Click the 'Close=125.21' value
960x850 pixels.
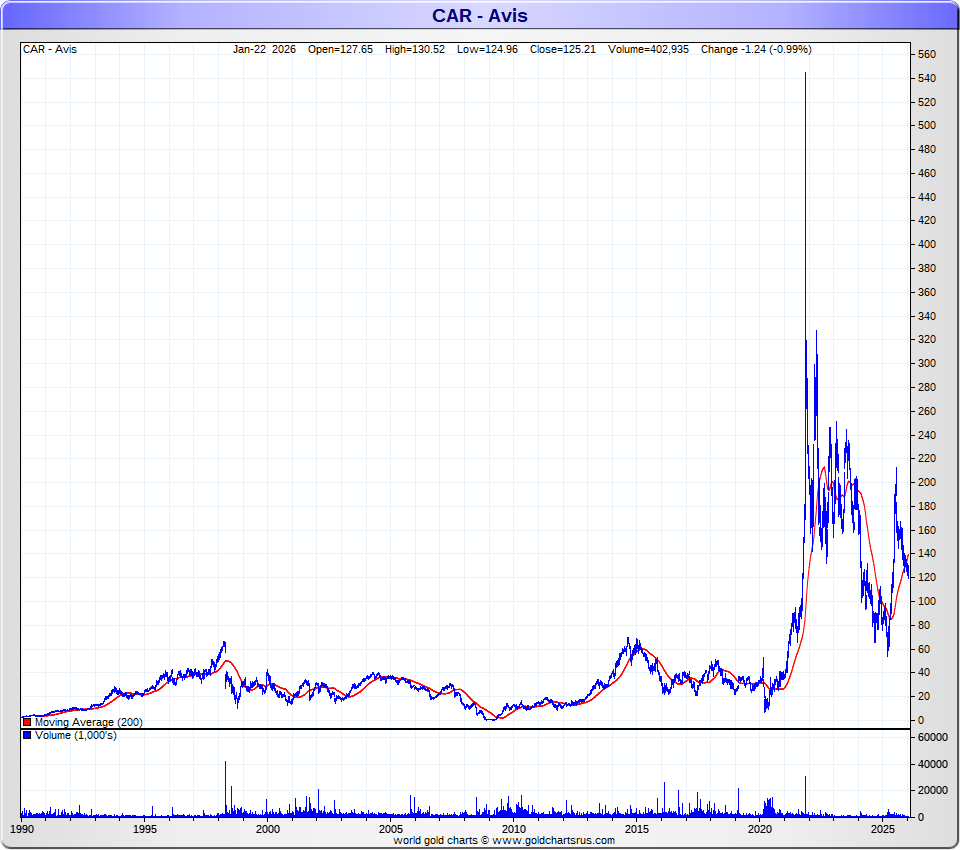[563, 49]
